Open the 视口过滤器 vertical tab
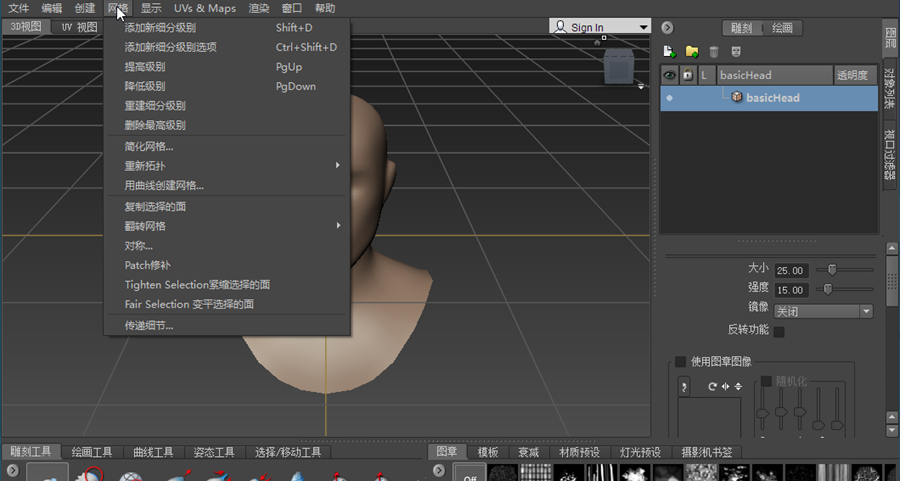This screenshot has height=481, width=900. tap(889, 155)
